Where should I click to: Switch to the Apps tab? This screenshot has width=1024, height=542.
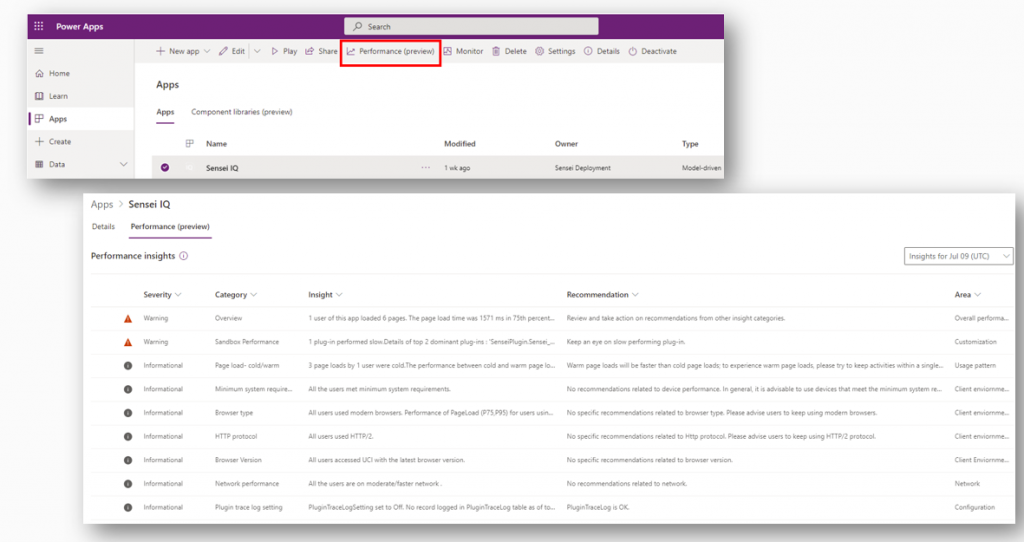(165, 112)
